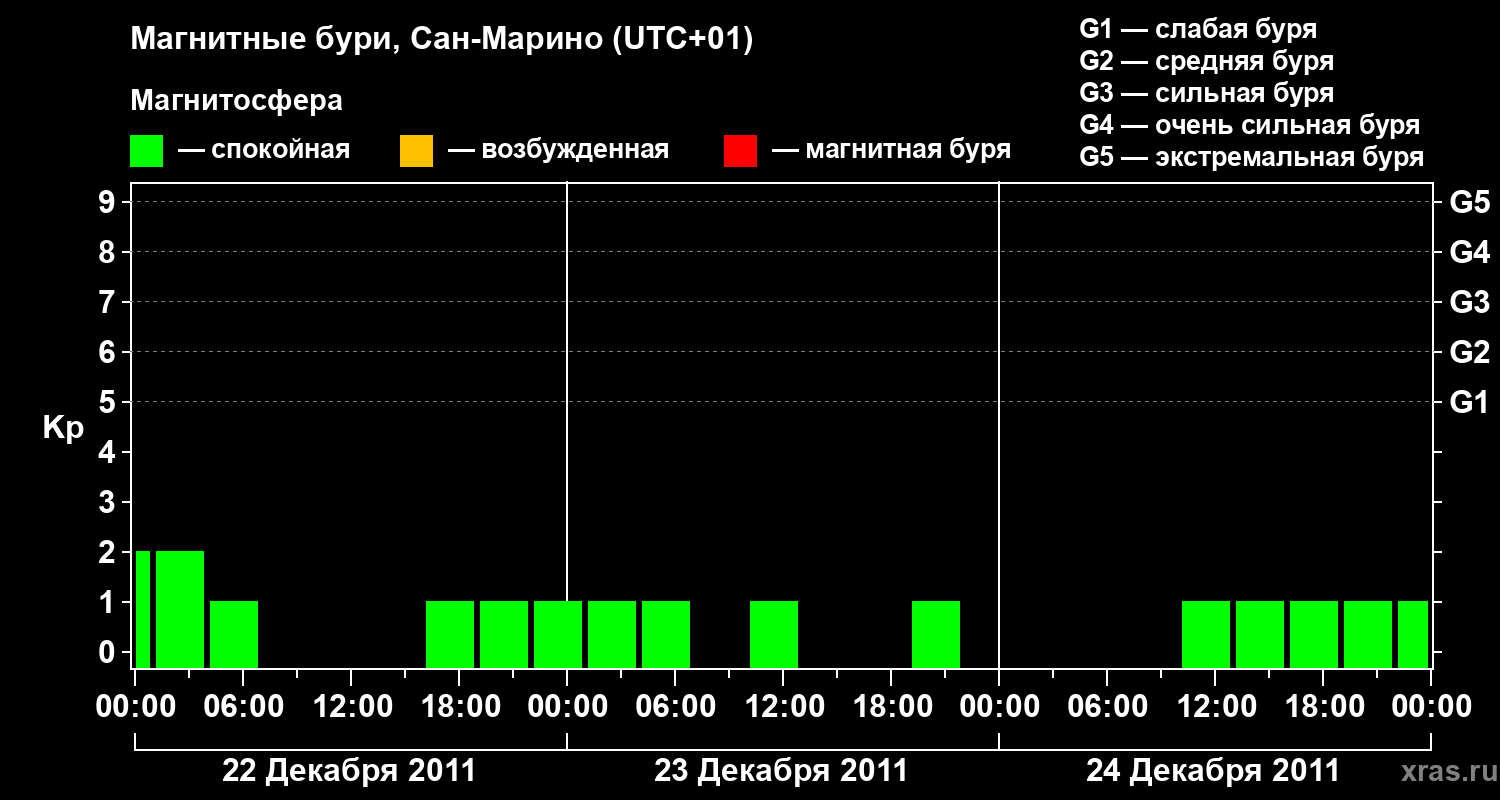Click the 'G5 — экстремальная буря' legend line
Image resolution: width=1500 pixels, height=800 pixels.
click(1251, 158)
